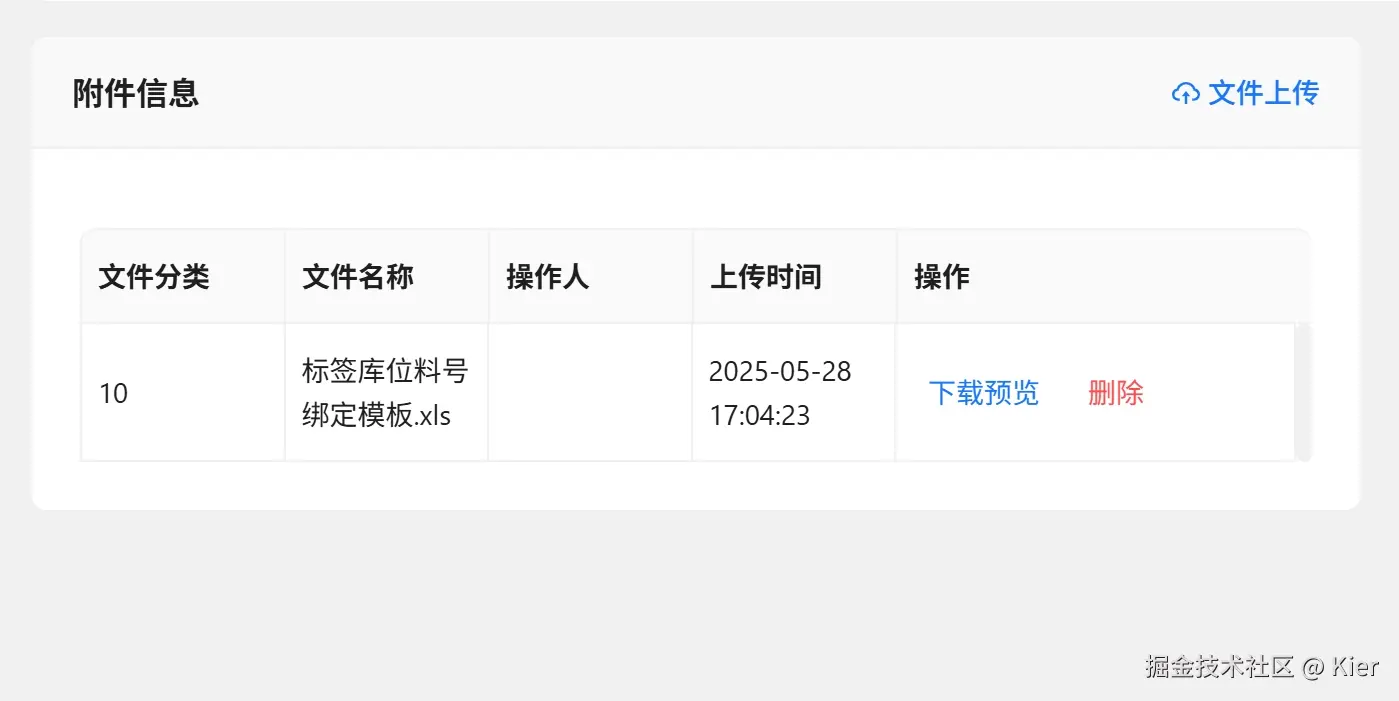This screenshot has height=701, width=1399.
Task: Click the 下载预览 download preview link
Action: 983,393
